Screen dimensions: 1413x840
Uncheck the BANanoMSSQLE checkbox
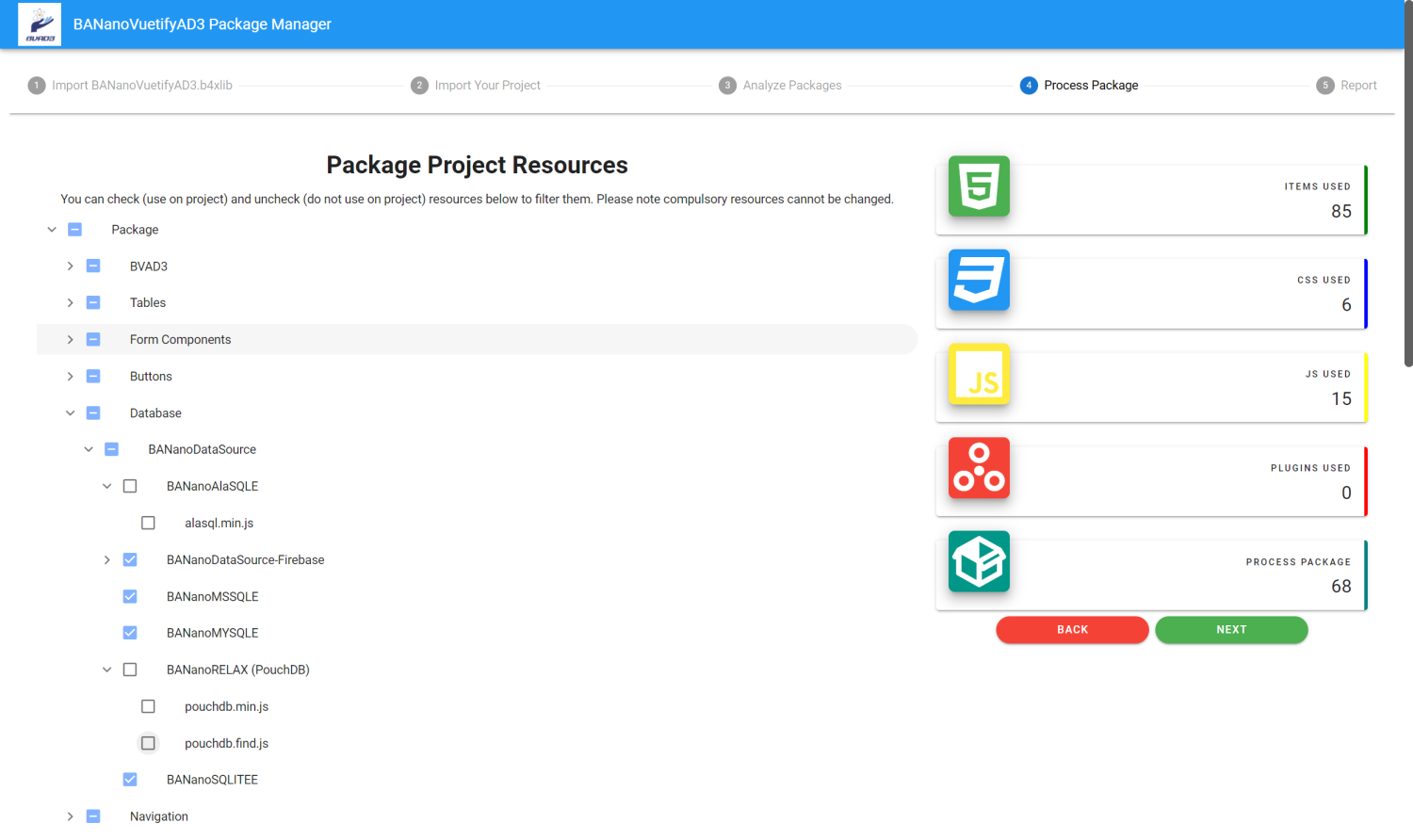pos(130,597)
